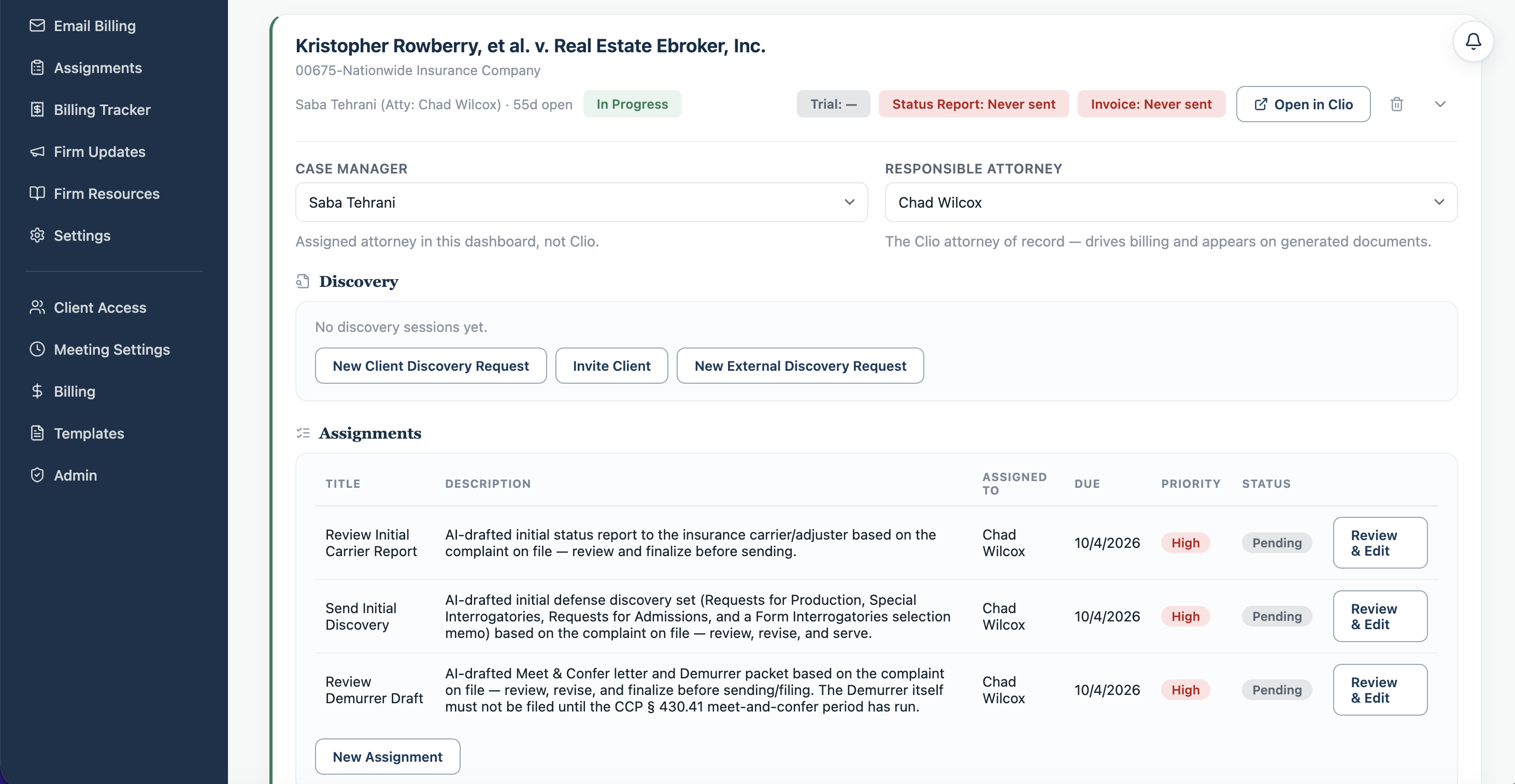The image size is (1515, 784).
Task: Click due date 10/4/2026 in Carrier Report row
Action: pos(1107,543)
